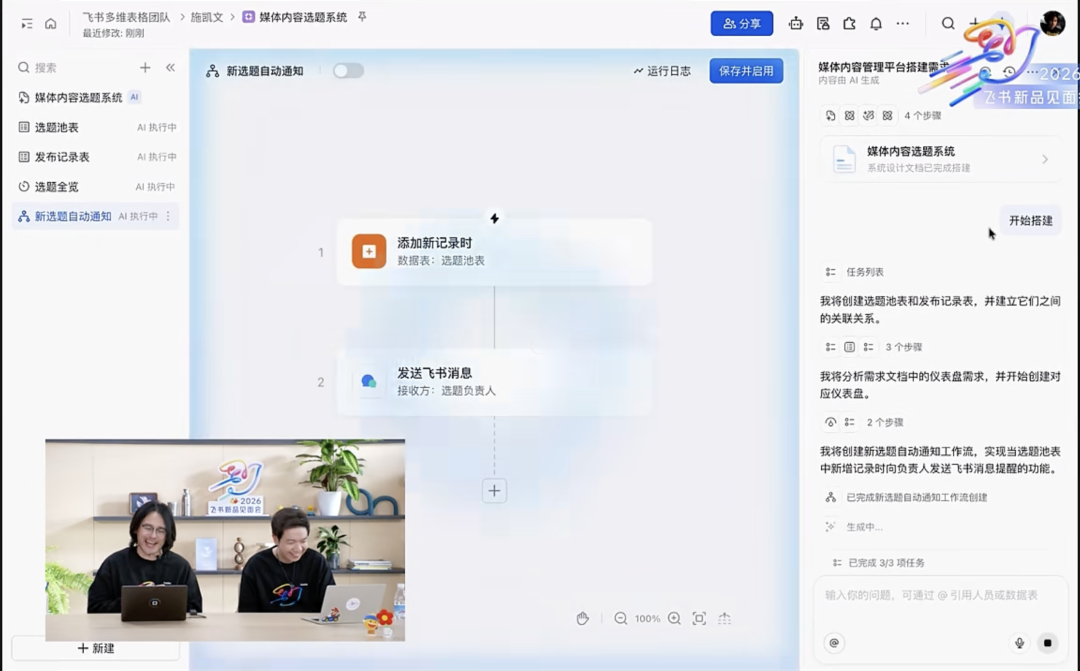
Task: Click the microphone icon in chat input
Action: click(x=1020, y=643)
